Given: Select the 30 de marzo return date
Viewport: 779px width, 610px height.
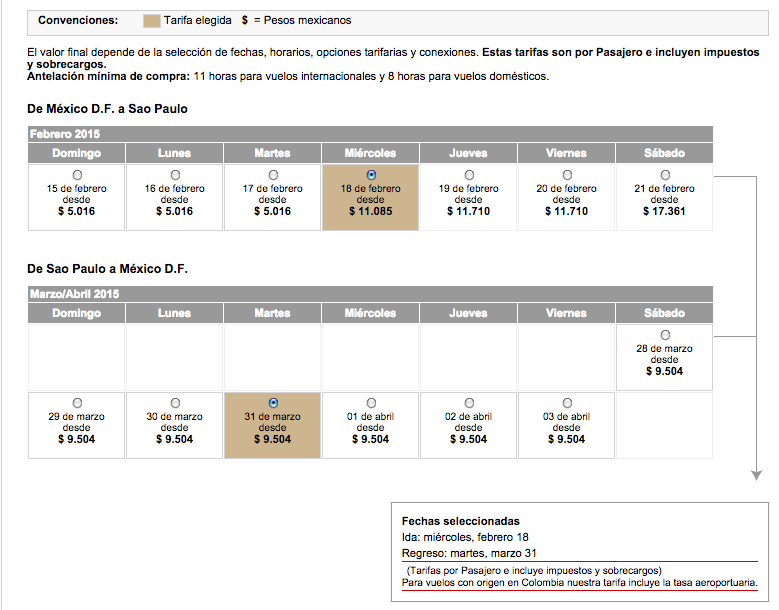Looking at the screenshot, I should (175, 403).
